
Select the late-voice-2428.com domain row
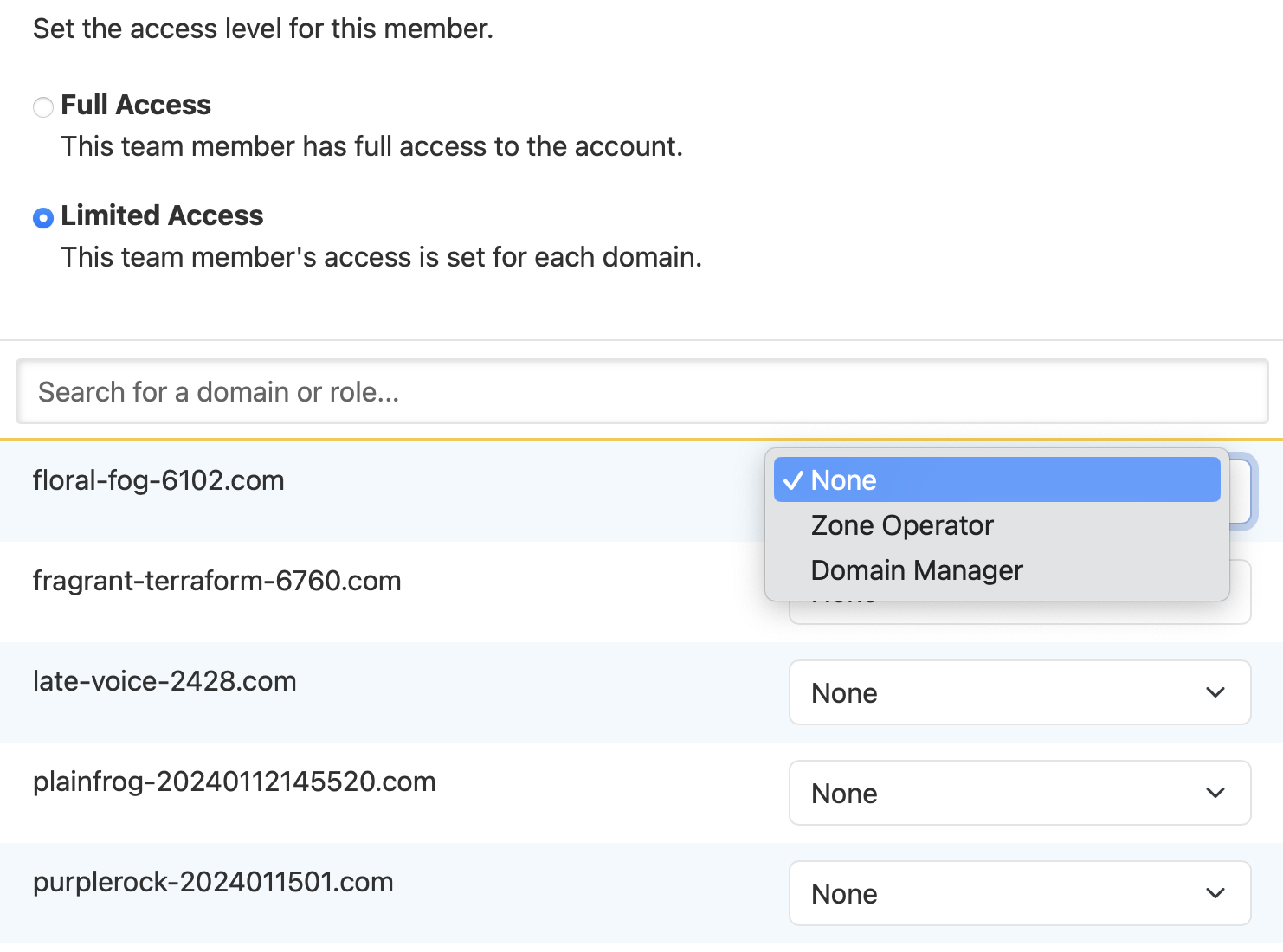tap(164, 681)
